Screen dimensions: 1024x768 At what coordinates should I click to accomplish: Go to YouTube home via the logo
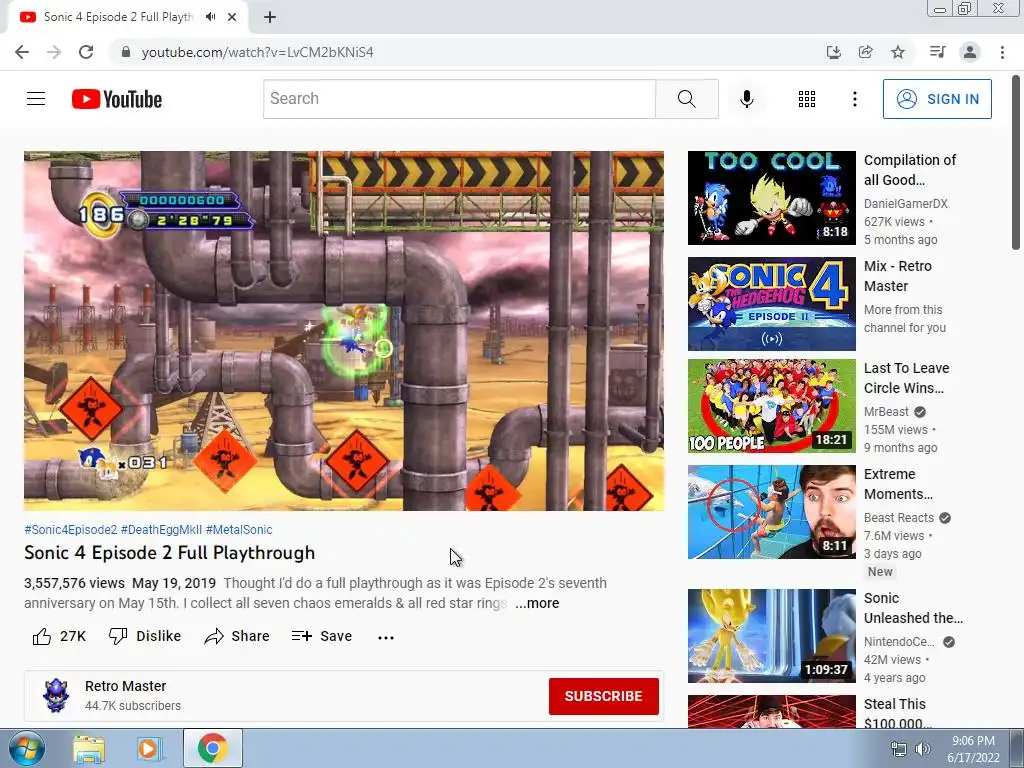pyautogui.click(x=117, y=99)
